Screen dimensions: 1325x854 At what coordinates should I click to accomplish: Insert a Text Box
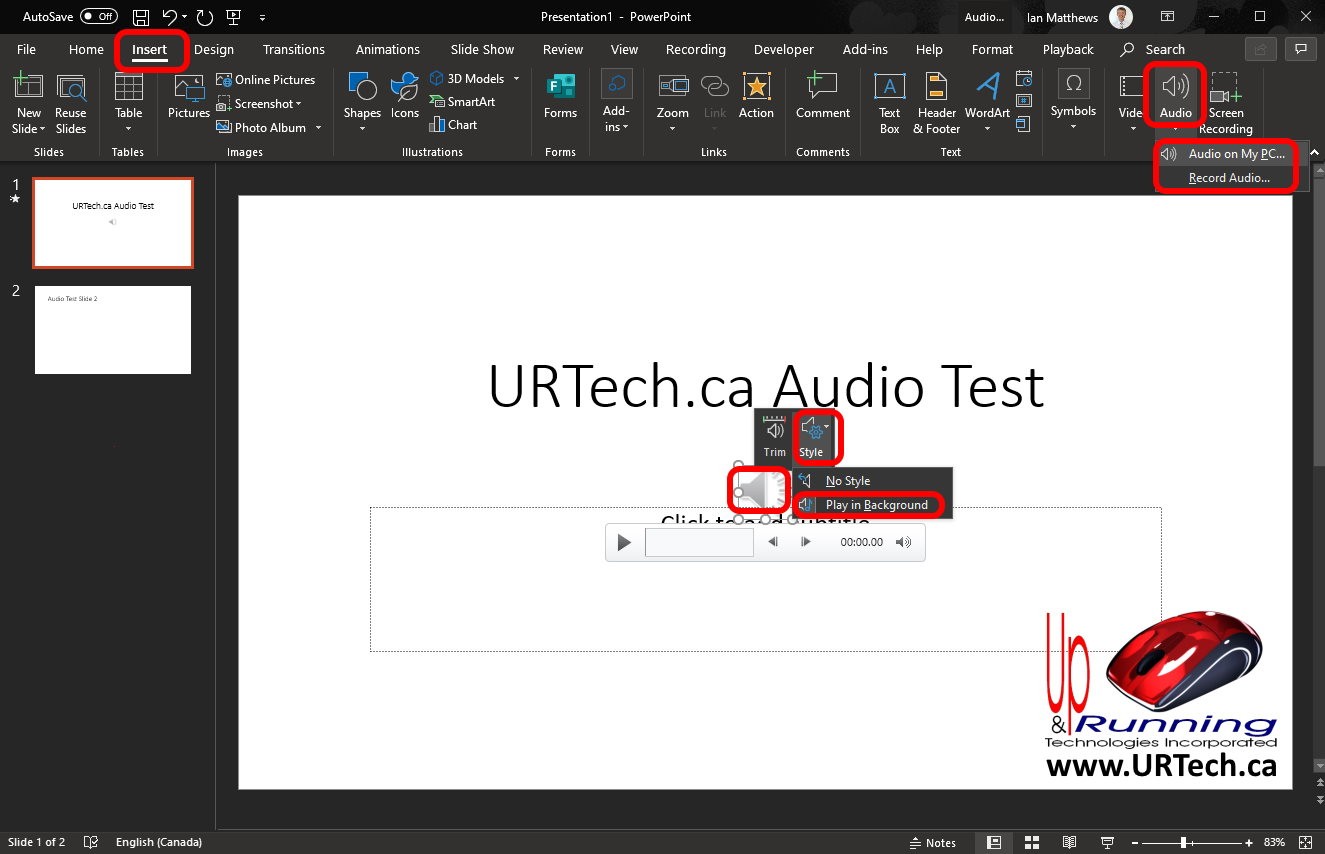pyautogui.click(x=889, y=101)
